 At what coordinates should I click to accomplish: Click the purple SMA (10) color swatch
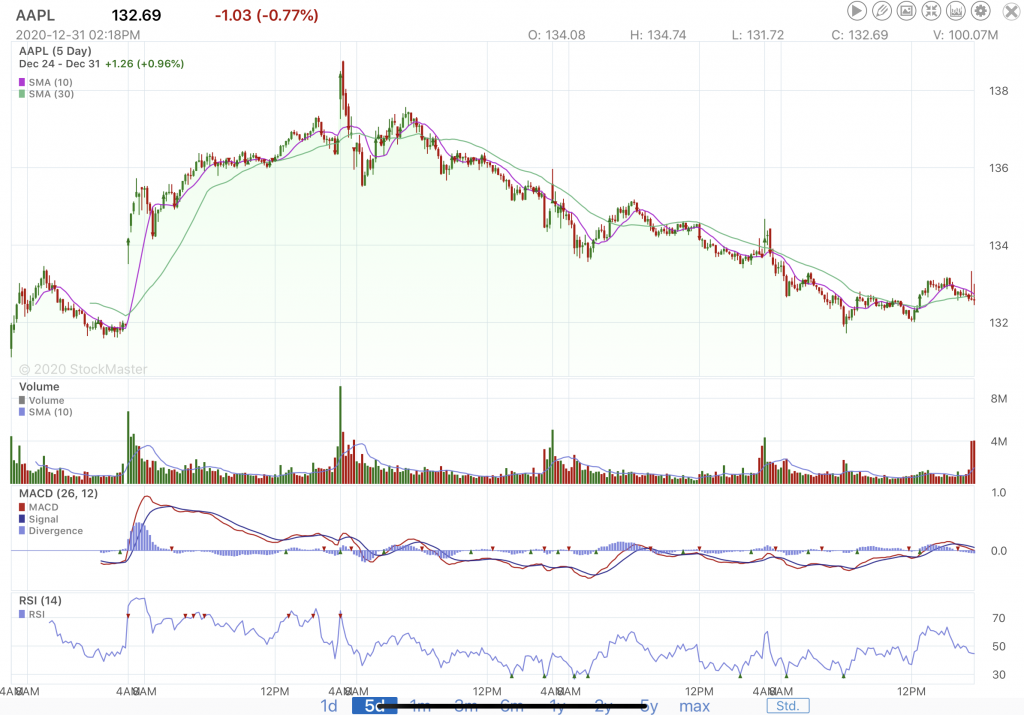click(23, 81)
